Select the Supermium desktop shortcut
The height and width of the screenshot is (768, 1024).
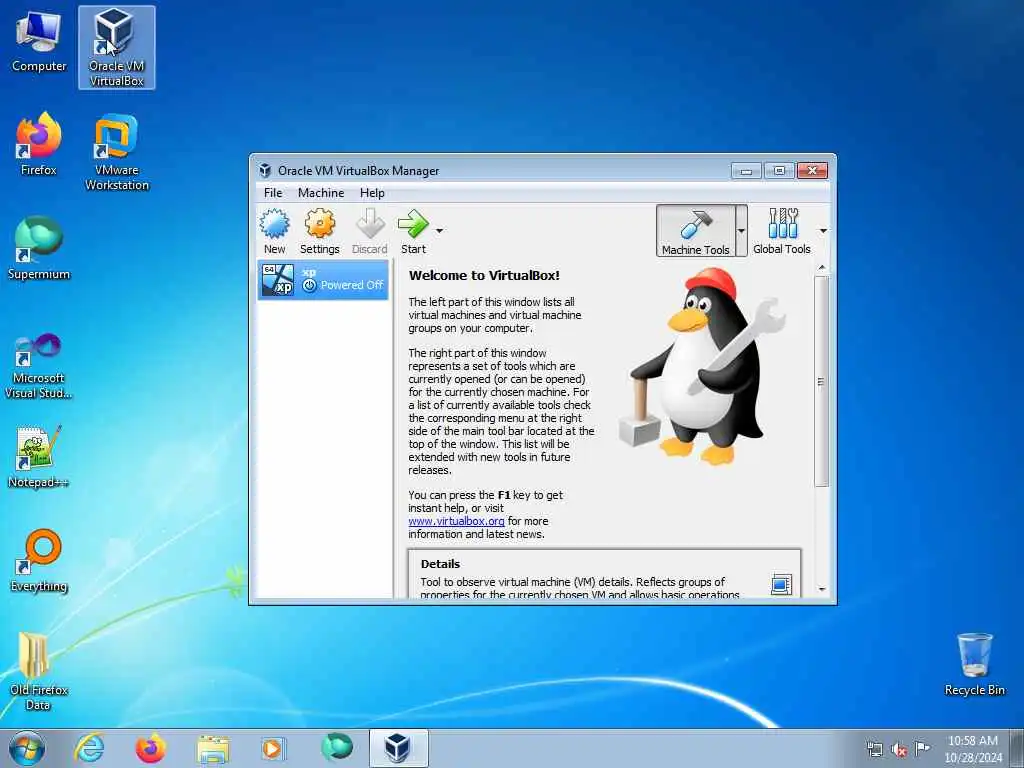(39, 249)
